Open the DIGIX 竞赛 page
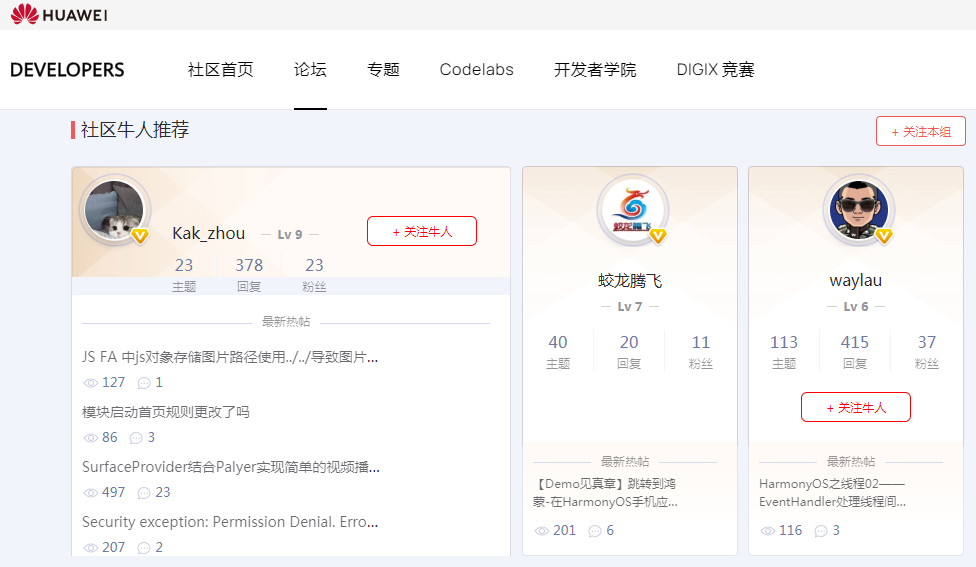Image resolution: width=976 pixels, height=567 pixels. tap(715, 70)
